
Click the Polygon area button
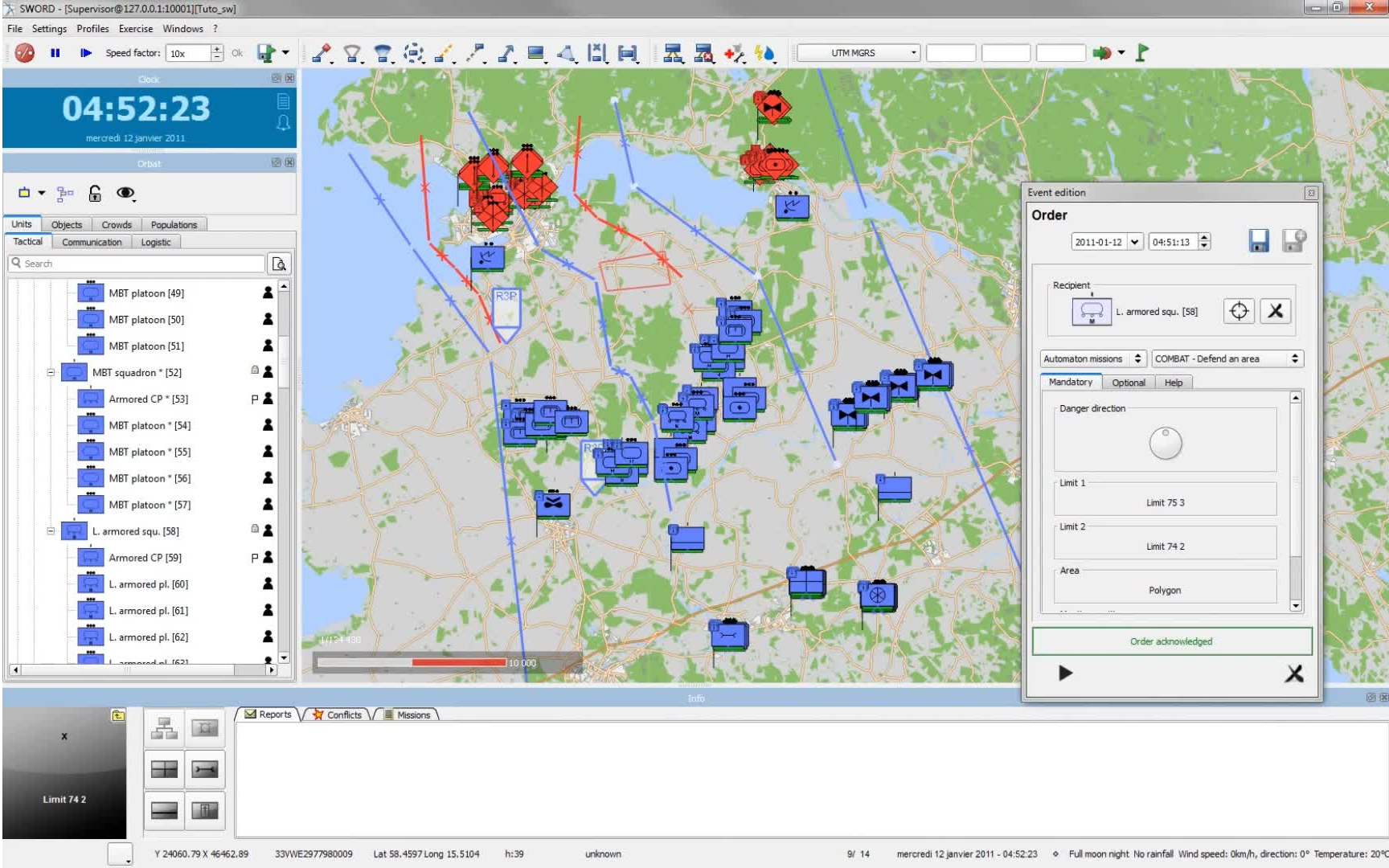pos(1165,590)
